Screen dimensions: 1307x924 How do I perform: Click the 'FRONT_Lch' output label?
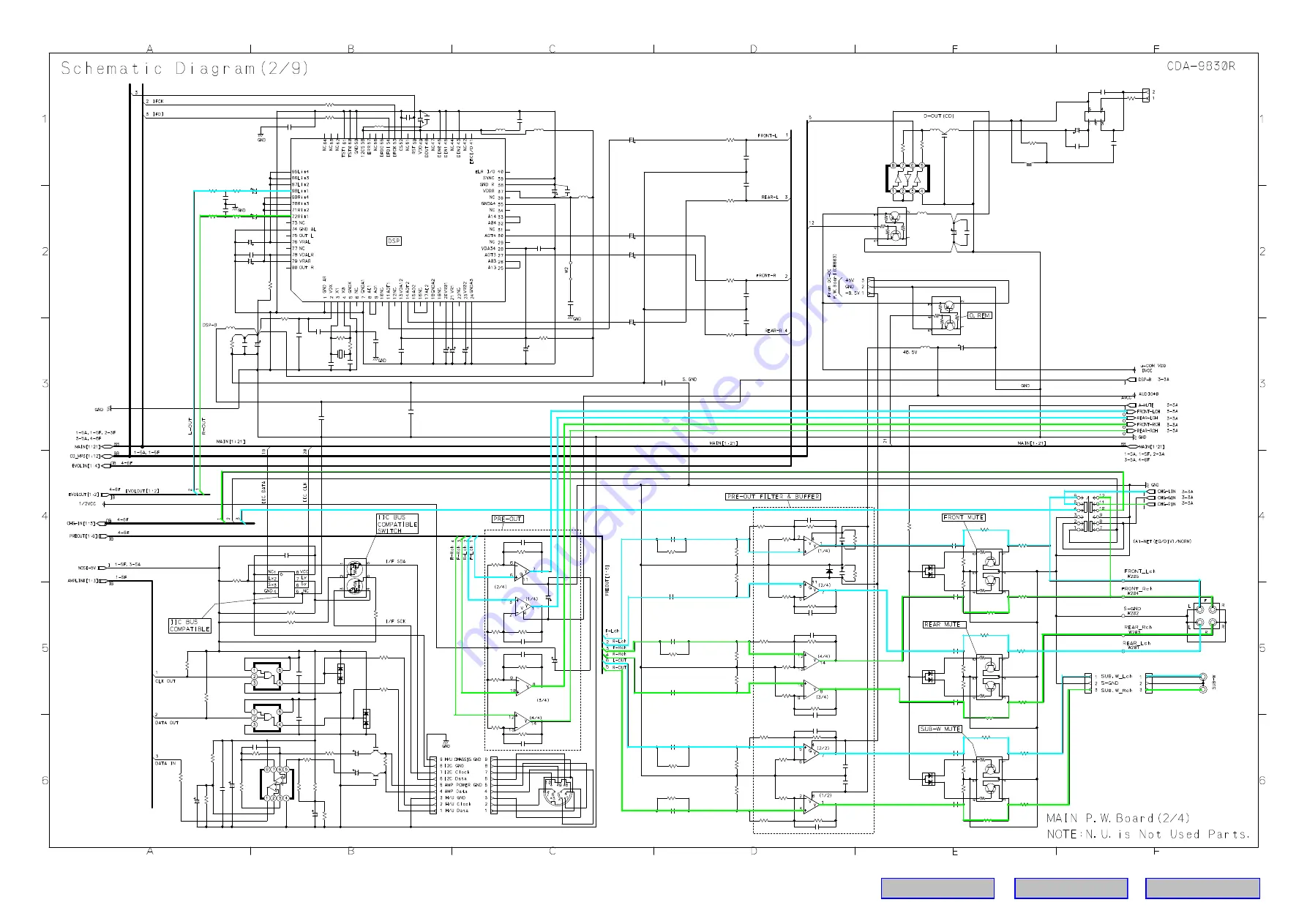[x=1139, y=571]
